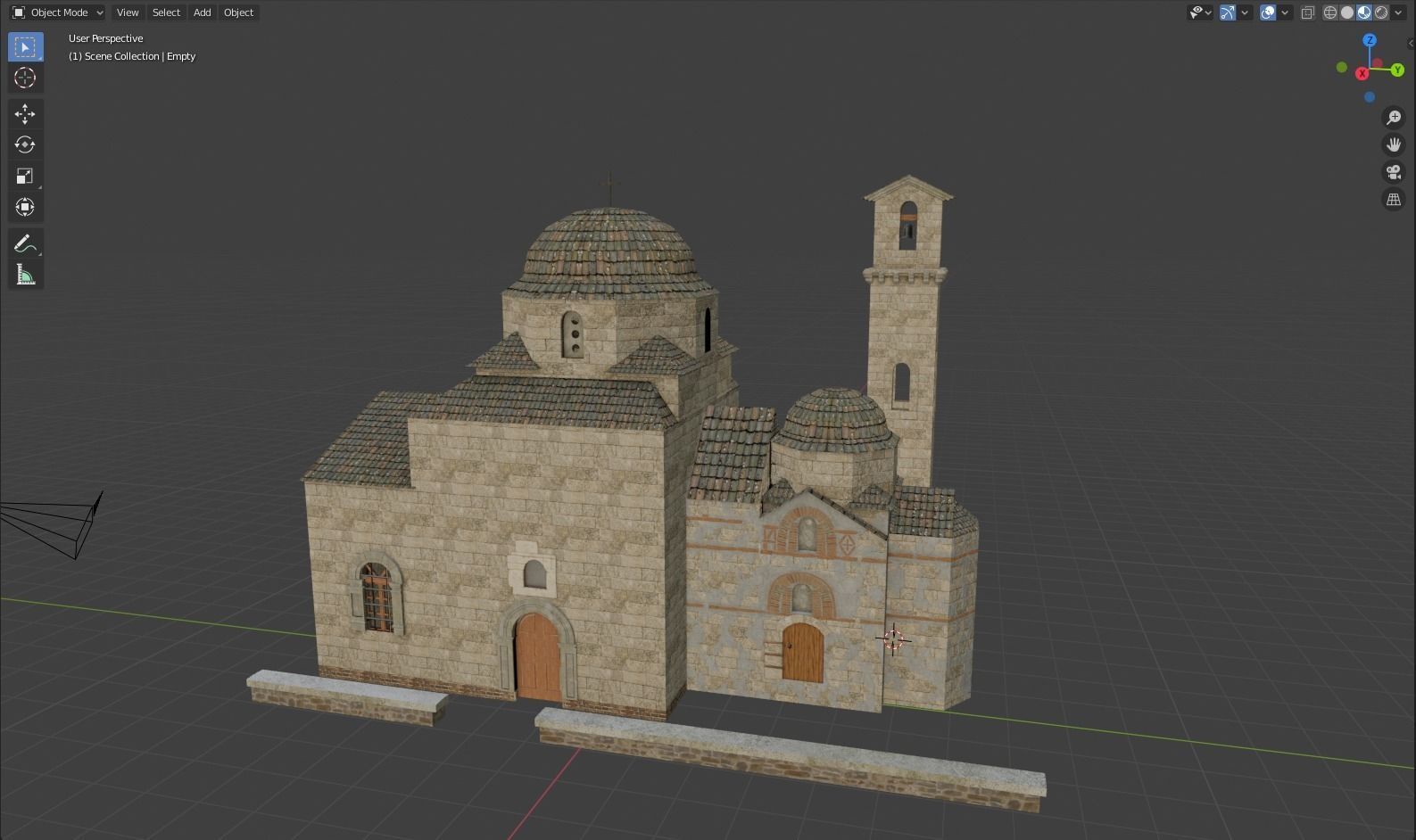Screen dimensions: 1416x840
Task: Pick the Scale tool
Action: (25, 176)
